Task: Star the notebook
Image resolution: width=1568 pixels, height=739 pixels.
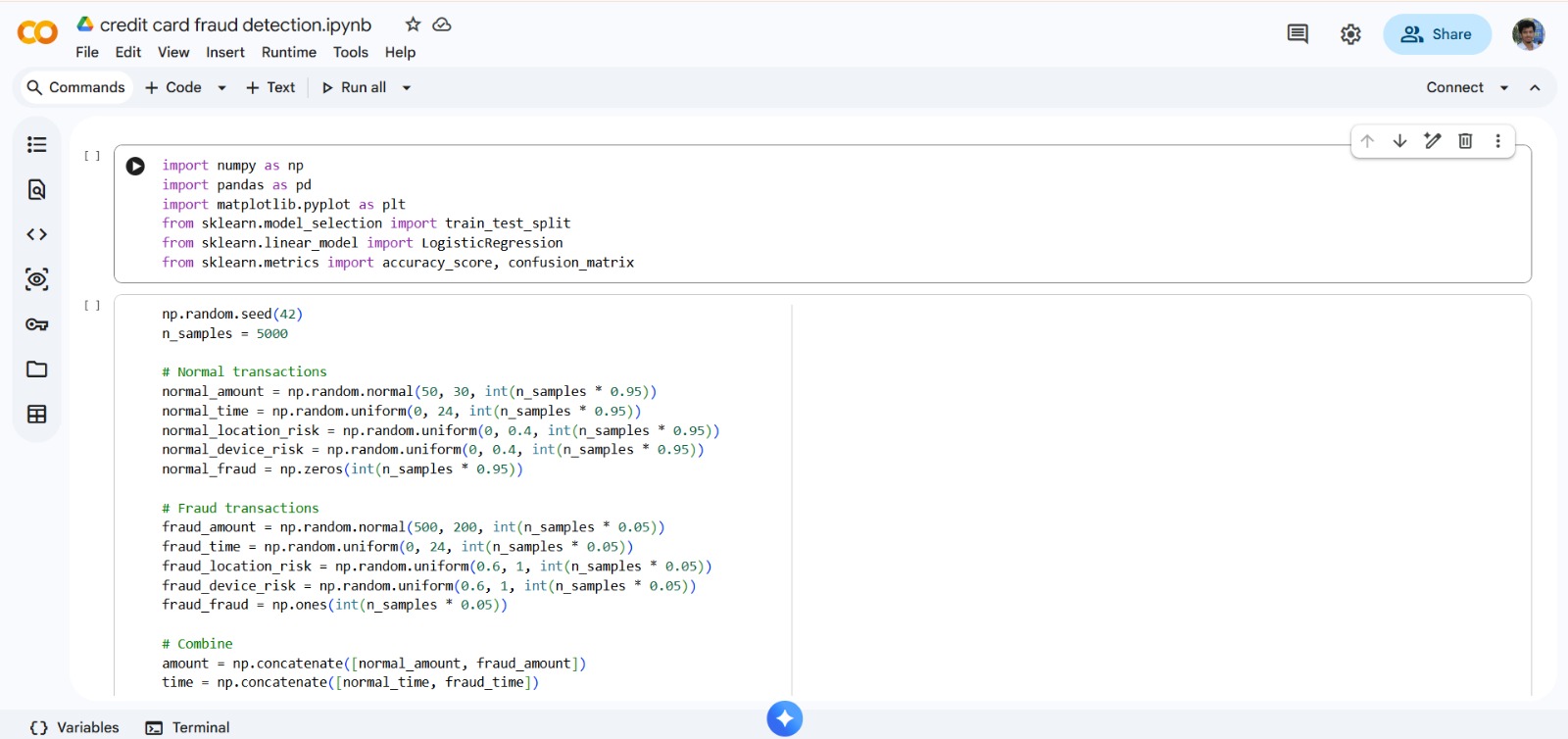Action: coord(413,25)
